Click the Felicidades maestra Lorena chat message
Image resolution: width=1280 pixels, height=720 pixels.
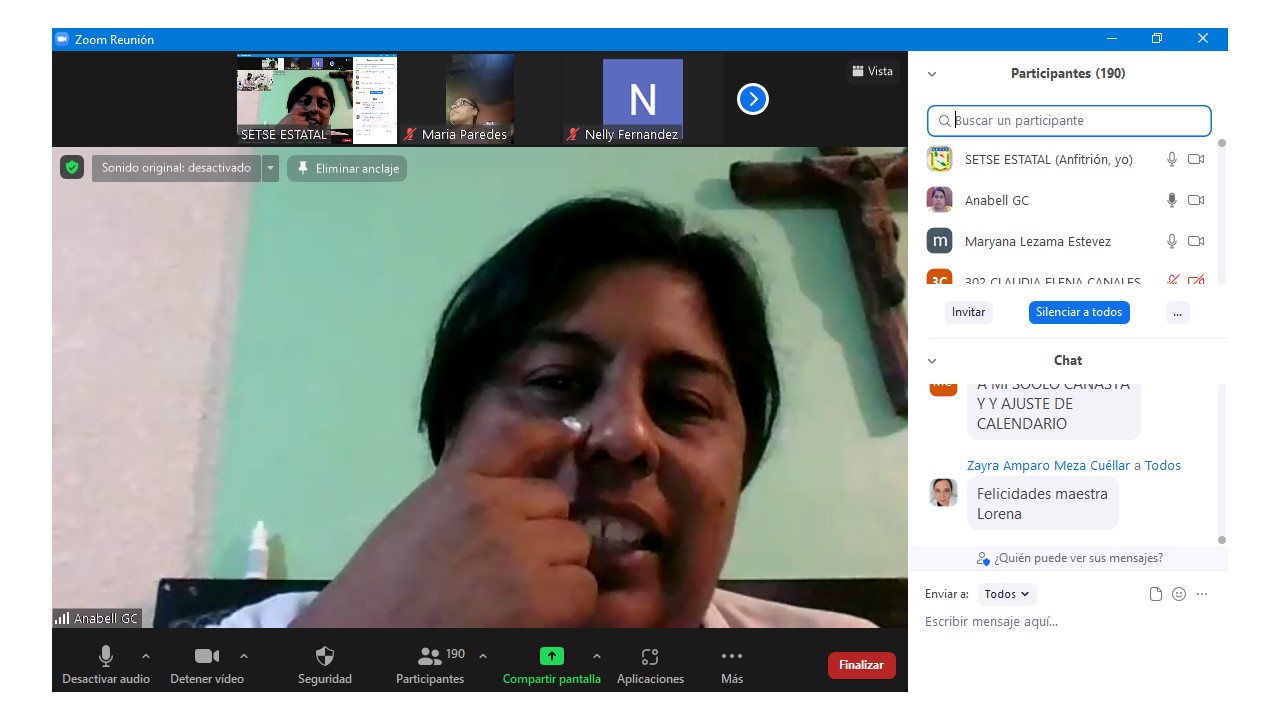pos(1042,504)
